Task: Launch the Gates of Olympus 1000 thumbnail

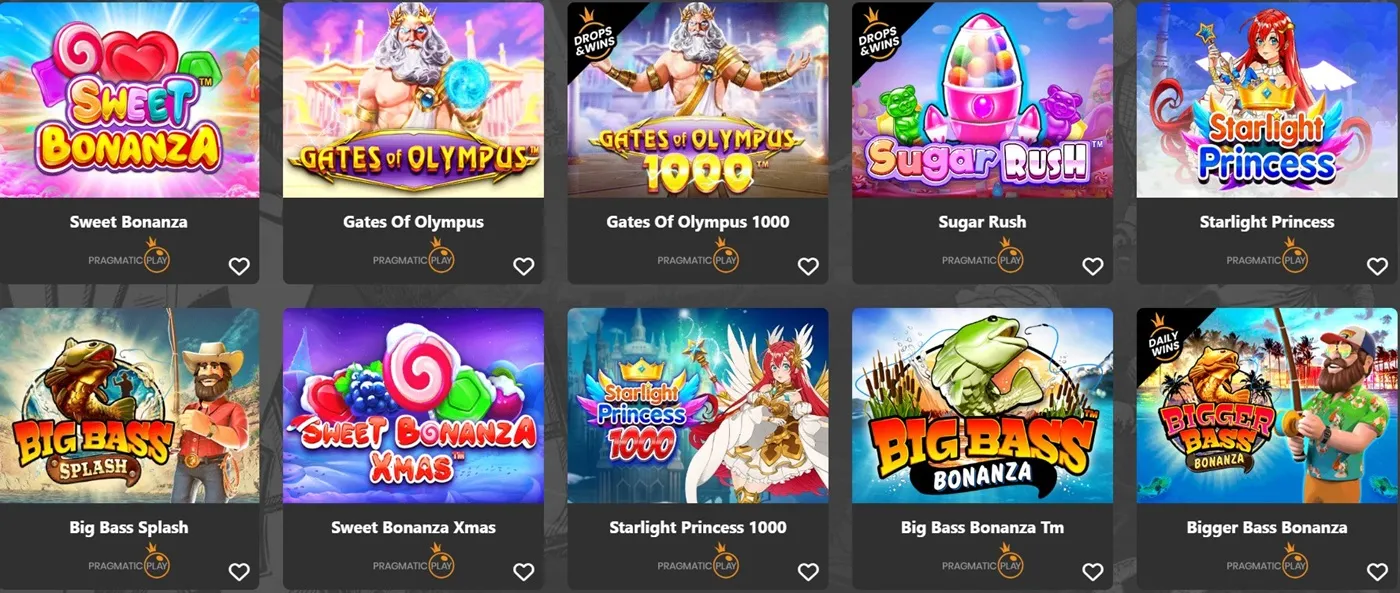Action: pyautogui.click(x=698, y=100)
